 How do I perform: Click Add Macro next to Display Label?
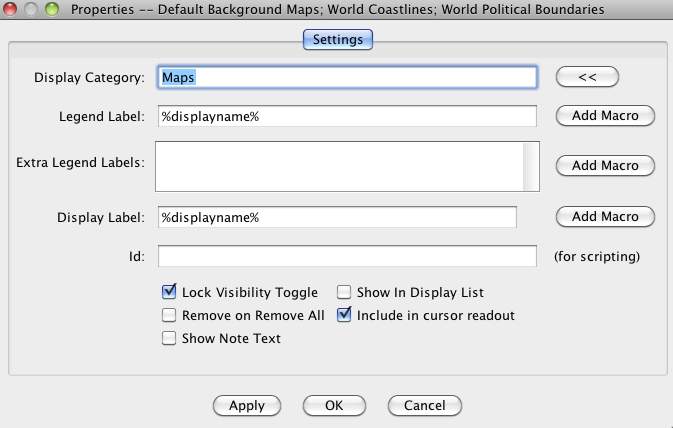point(605,217)
